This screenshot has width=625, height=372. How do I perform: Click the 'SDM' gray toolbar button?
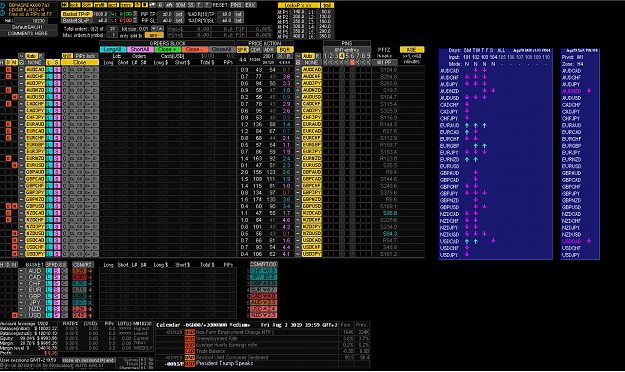pos(181,5)
